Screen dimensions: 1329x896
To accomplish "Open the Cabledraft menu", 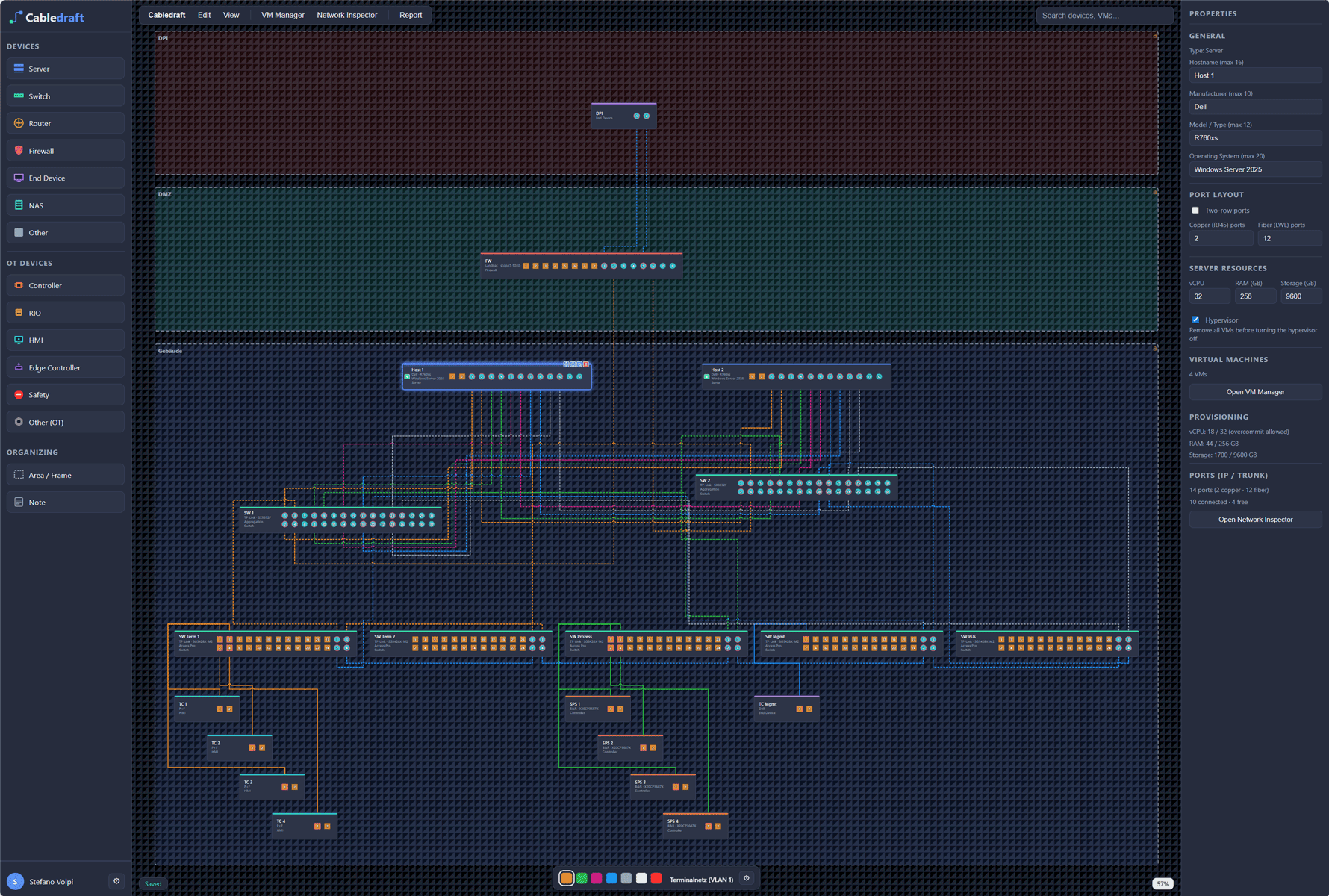I will [166, 15].
